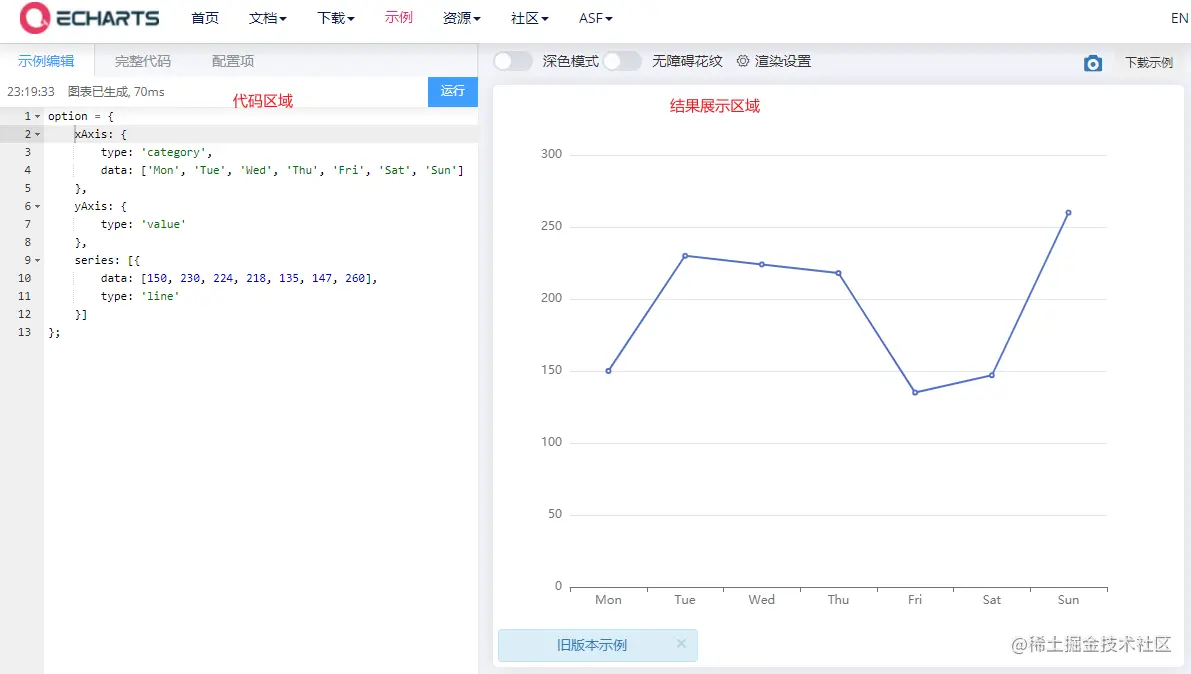Click the Sun data point at 260
1191x674 pixels.
(x=1069, y=213)
